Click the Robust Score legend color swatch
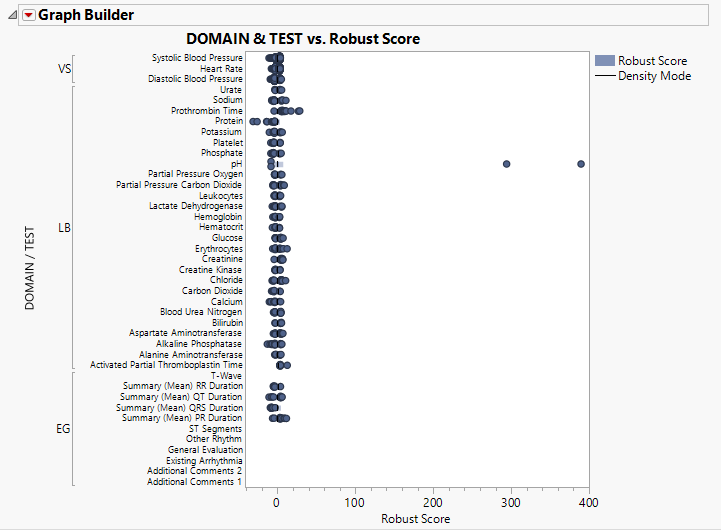Screen dimensions: 721x530 tap(604, 61)
